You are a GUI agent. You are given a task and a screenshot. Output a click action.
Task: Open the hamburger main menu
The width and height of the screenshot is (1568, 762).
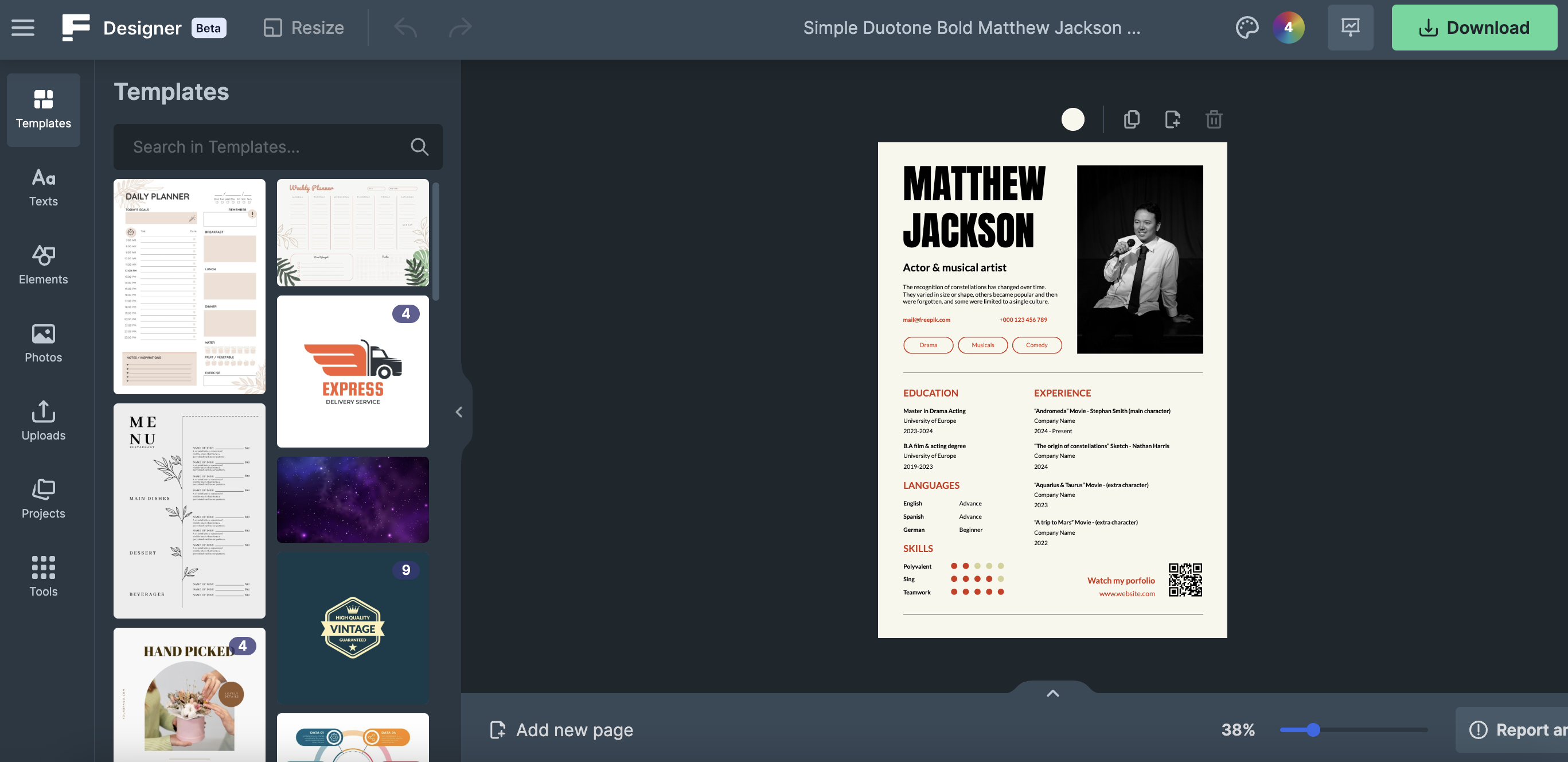coord(23,28)
